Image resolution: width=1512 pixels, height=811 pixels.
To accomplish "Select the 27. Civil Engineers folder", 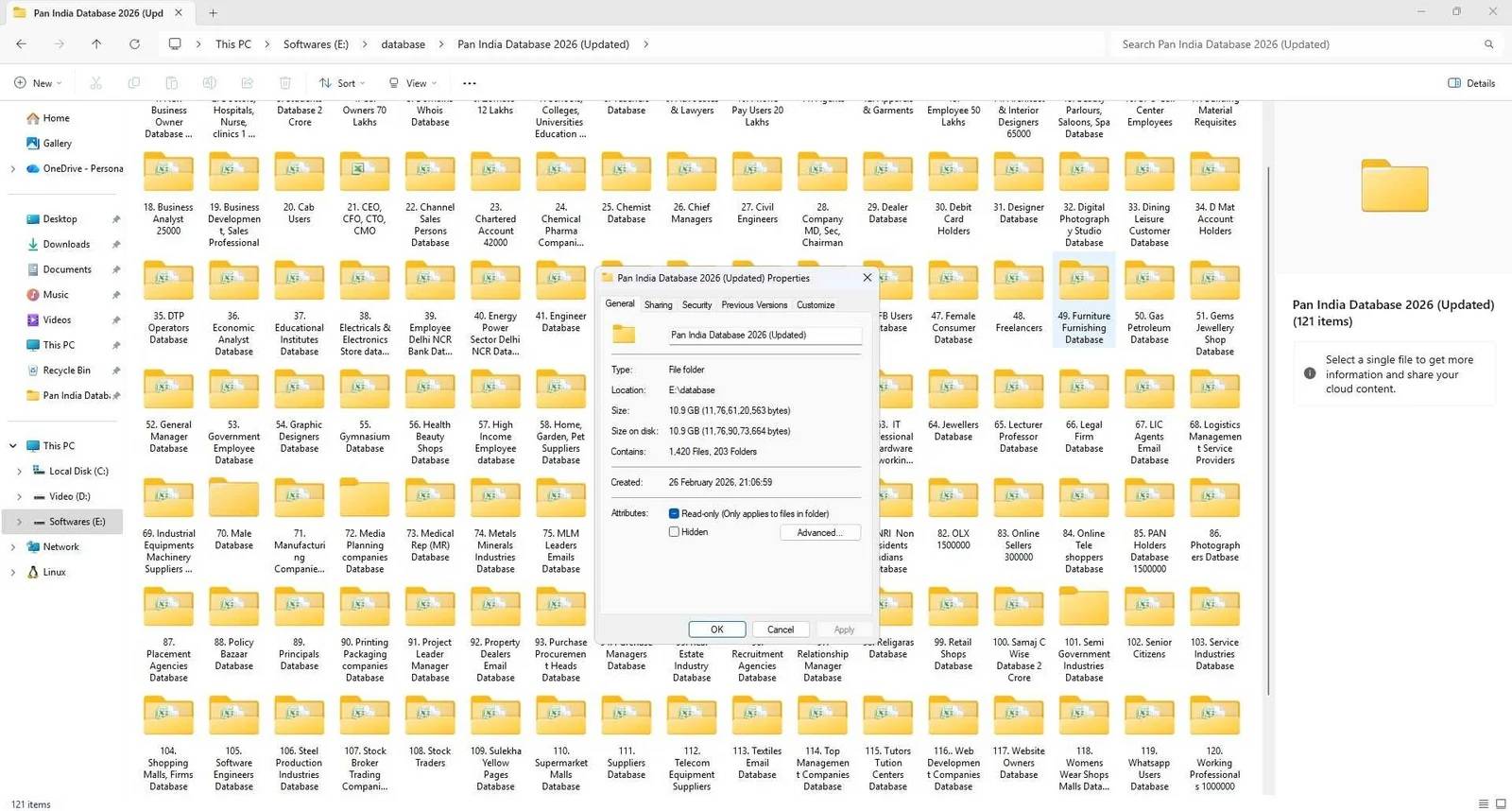I will point(757,188).
